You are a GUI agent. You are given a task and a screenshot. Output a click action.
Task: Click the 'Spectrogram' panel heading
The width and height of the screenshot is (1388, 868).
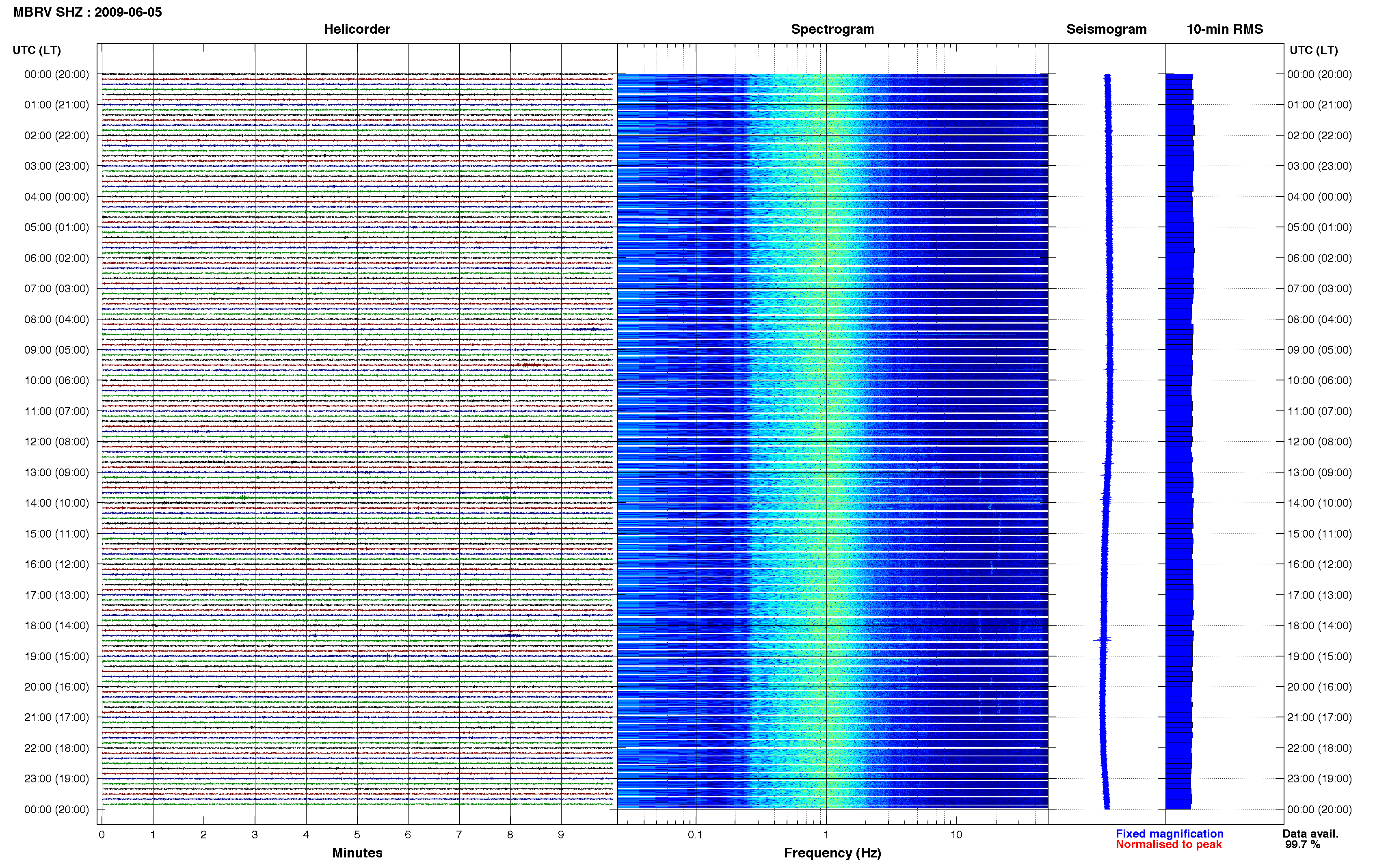click(x=832, y=29)
